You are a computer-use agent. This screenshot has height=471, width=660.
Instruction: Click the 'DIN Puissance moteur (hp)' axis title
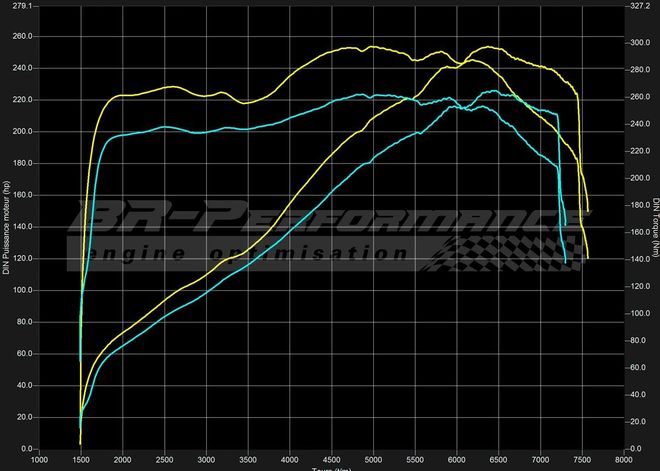(x=7, y=227)
